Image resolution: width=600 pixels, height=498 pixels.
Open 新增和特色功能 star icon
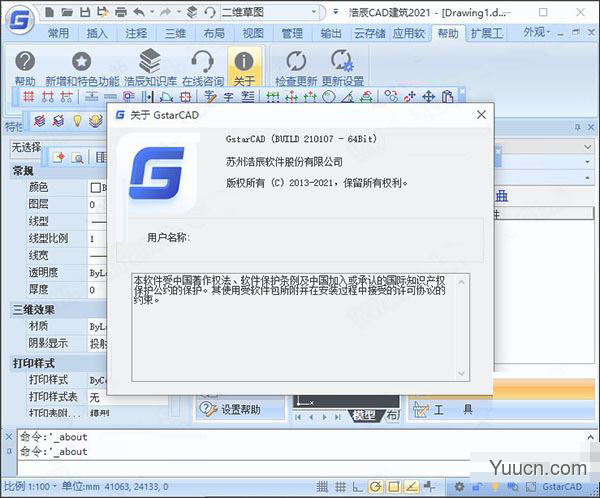[x=82, y=61]
